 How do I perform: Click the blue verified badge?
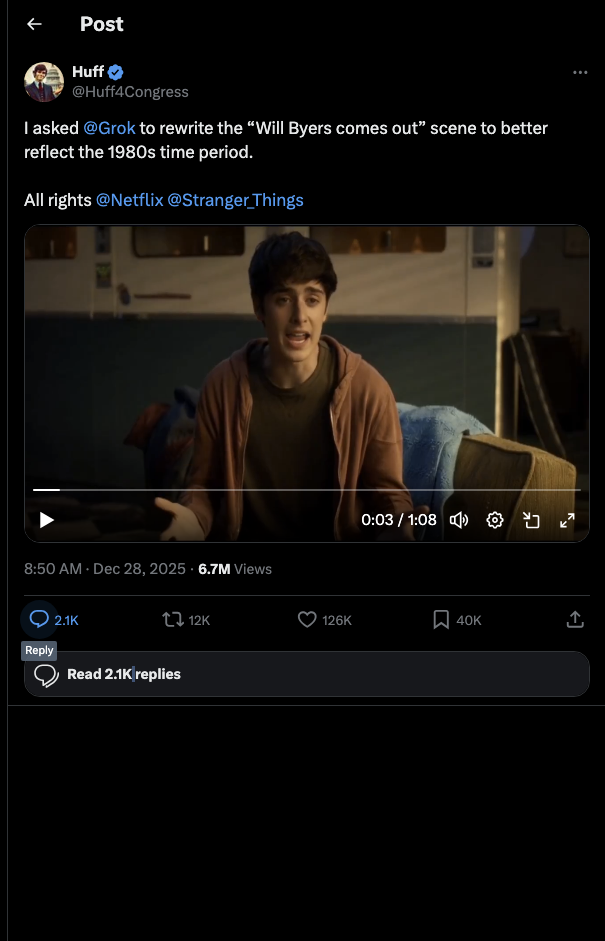(116, 73)
